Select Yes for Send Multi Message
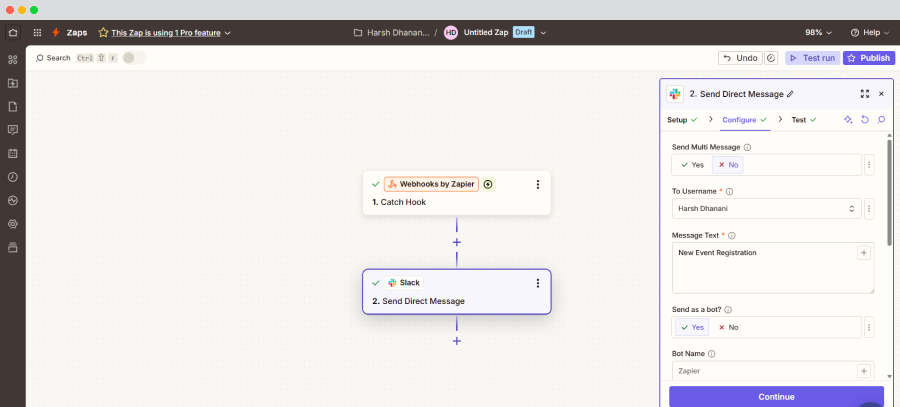The height and width of the screenshot is (407, 900). pyautogui.click(x=692, y=165)
